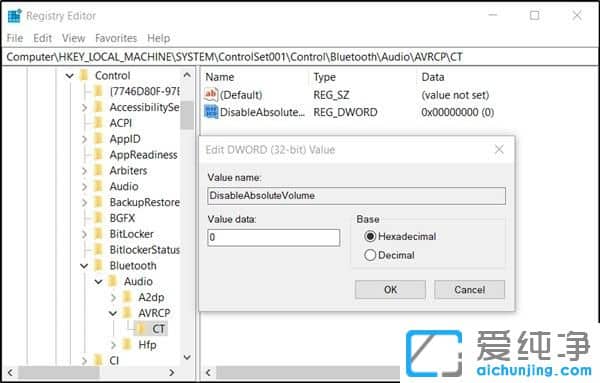Collapse the Audio node under Bluetooth
600x383 pixels.
[x=99, y=282]
